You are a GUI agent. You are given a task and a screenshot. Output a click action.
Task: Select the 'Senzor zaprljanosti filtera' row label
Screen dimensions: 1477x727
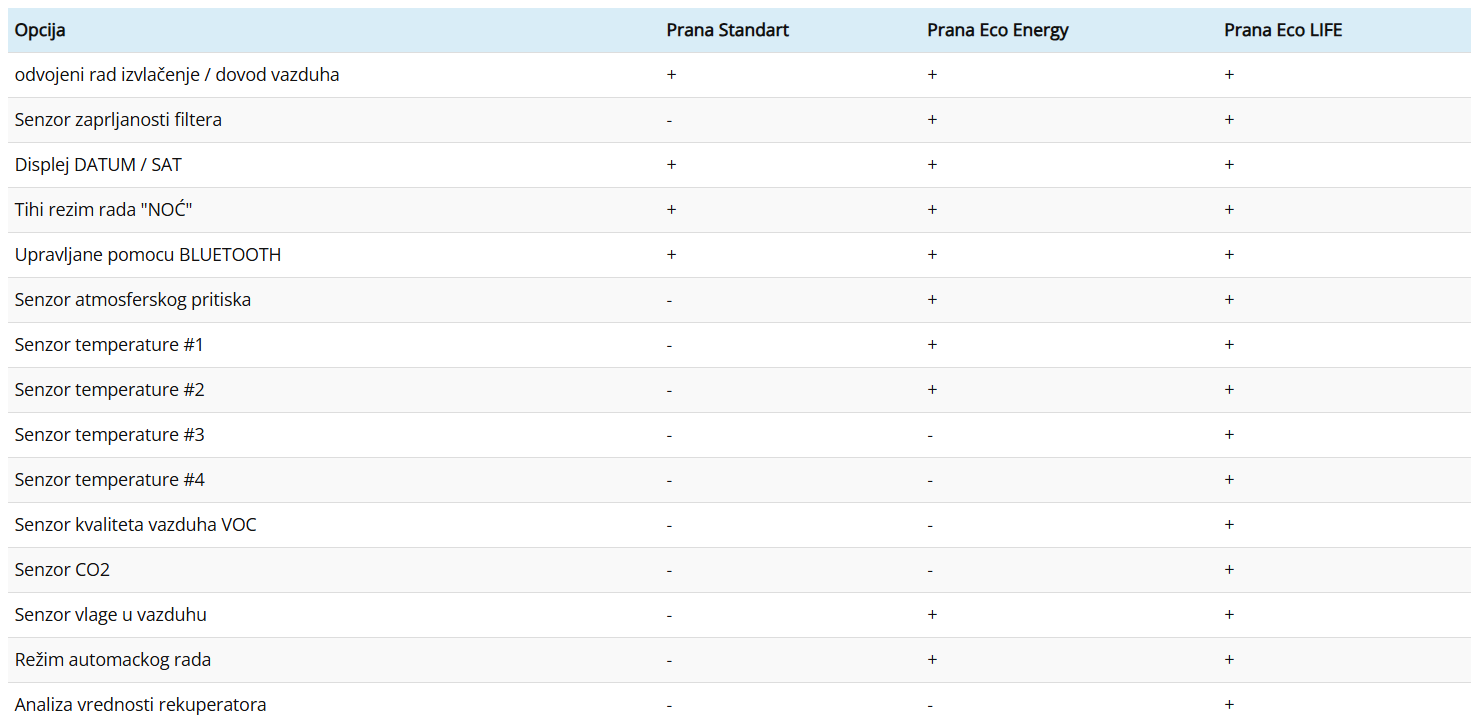pos(118,120)
